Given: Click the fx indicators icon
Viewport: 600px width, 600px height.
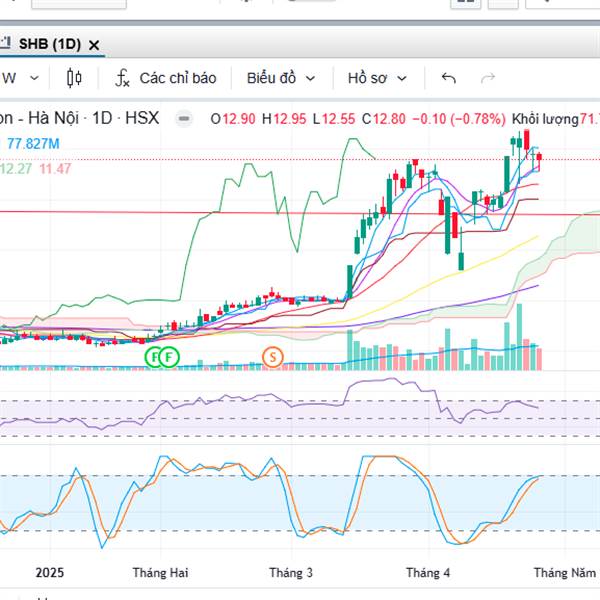Looking at the screenshot, I should [122, 78].
